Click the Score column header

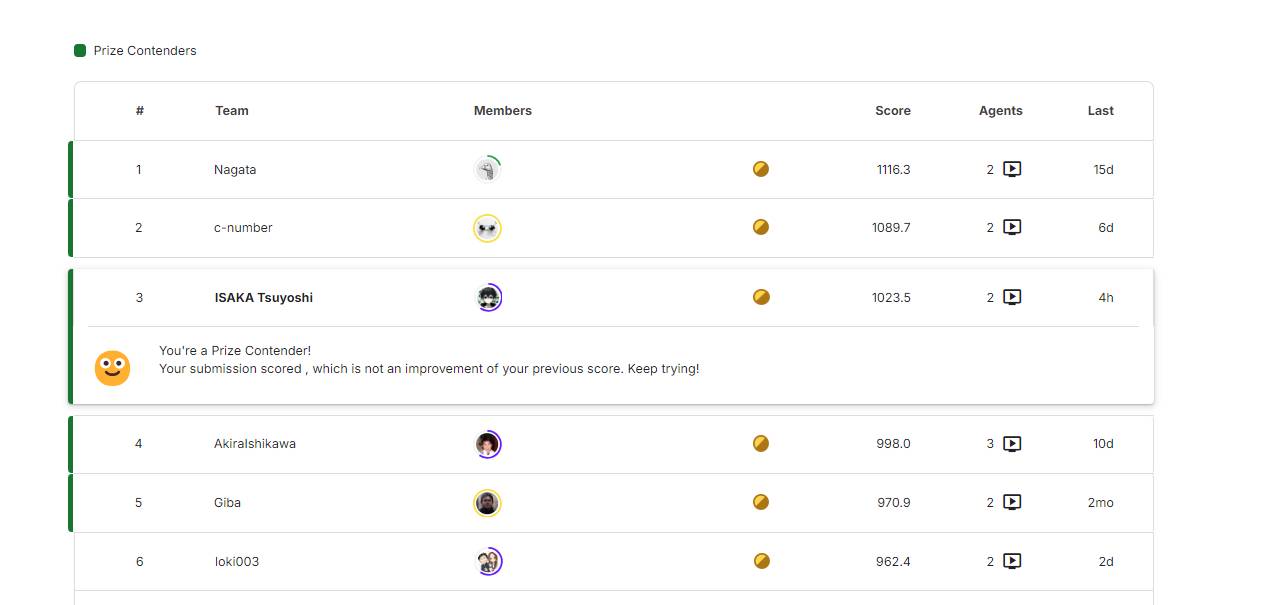893,111
